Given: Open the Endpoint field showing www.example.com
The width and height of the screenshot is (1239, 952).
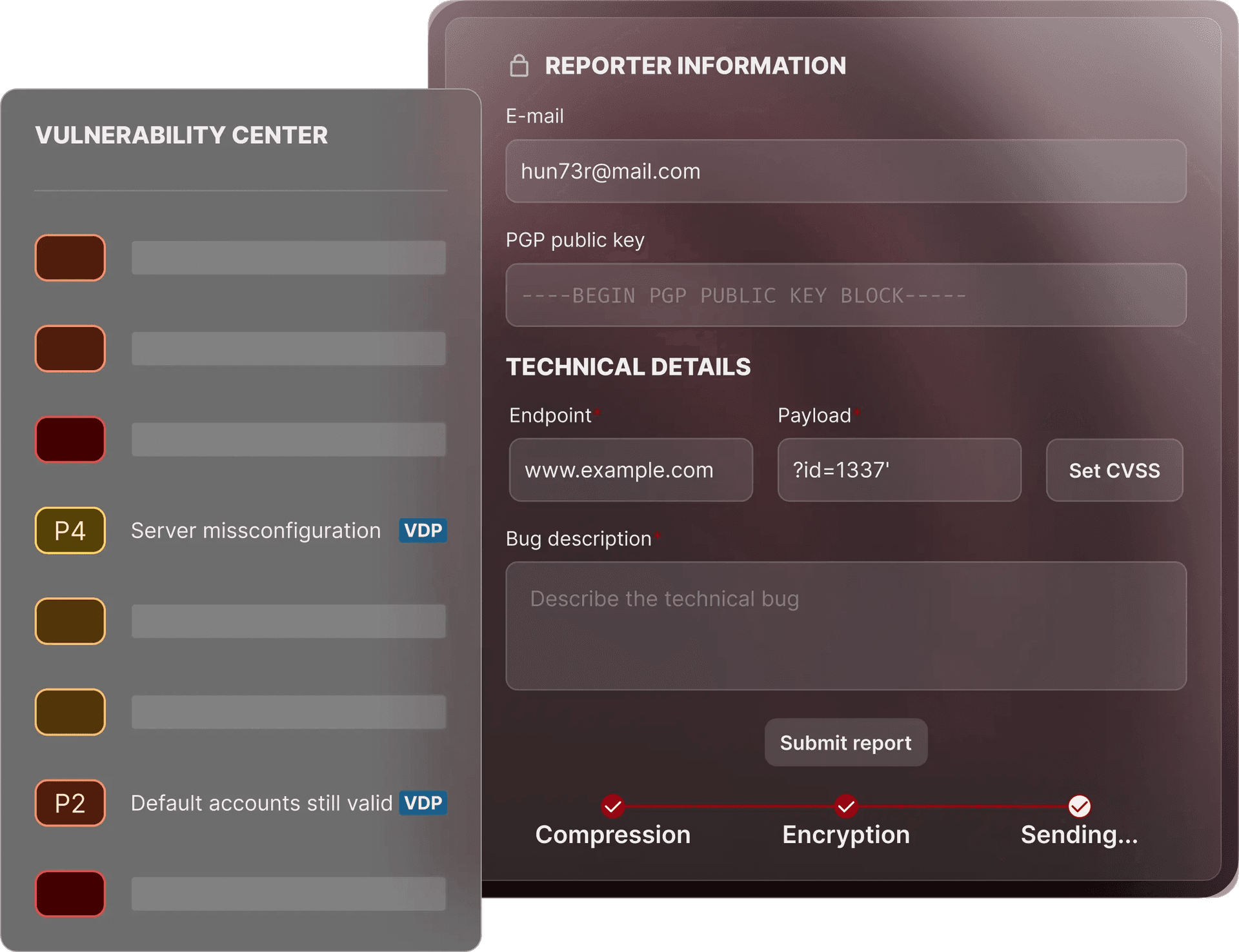Looking at the screenshot, I should pos(630,470).
